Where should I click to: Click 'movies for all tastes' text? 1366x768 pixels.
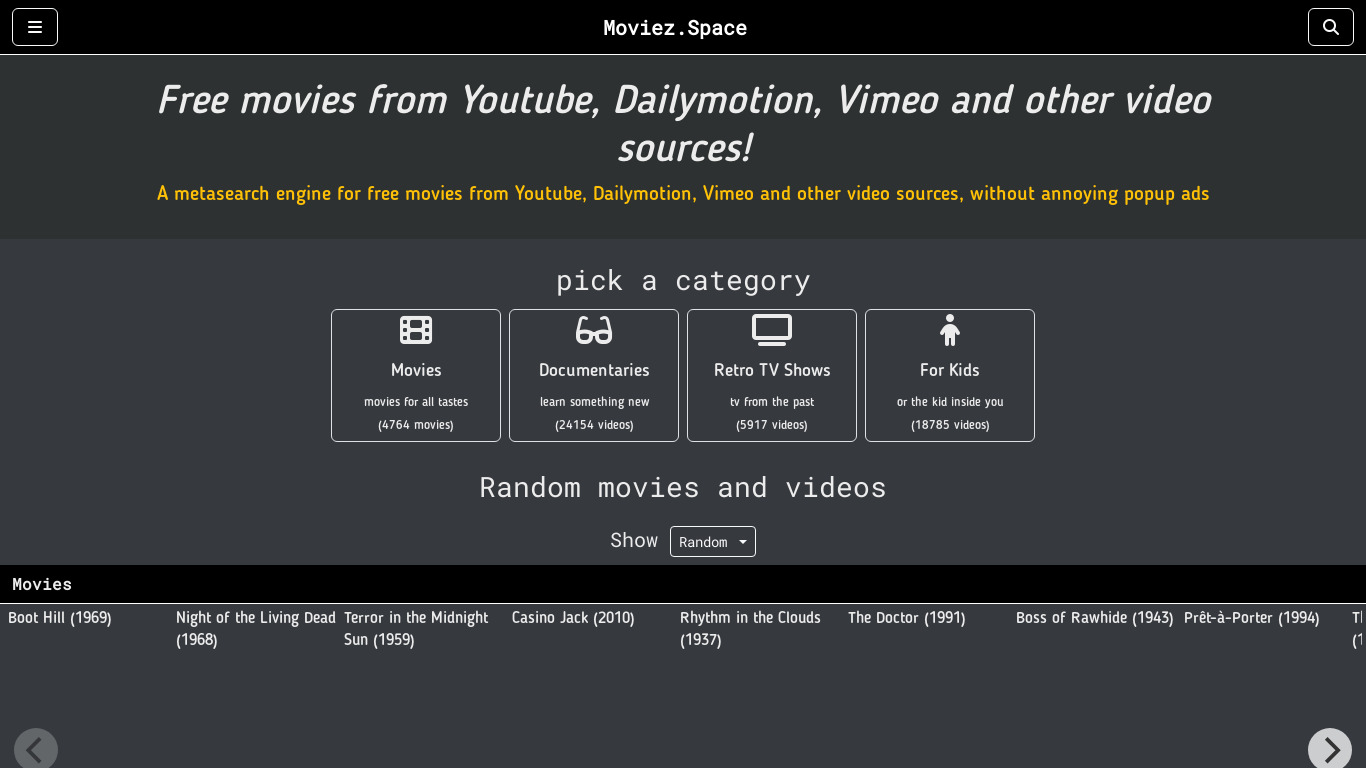[x=416, y=402]
